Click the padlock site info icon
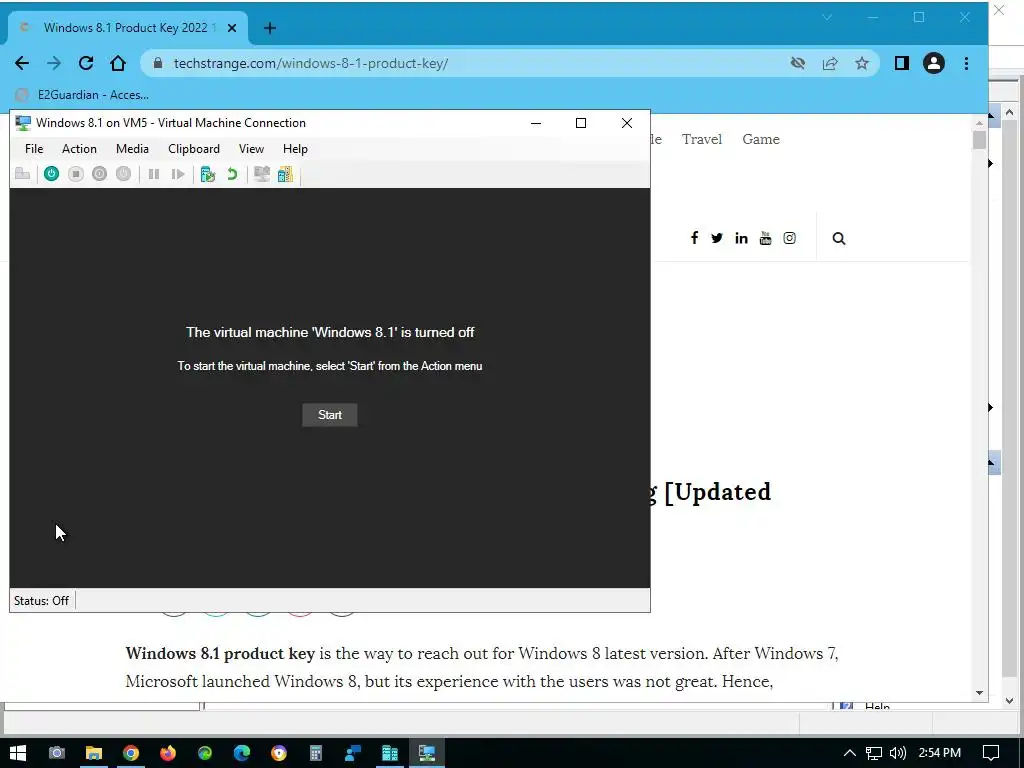This screenshot has width=1024, height=768. click(157, 63)
